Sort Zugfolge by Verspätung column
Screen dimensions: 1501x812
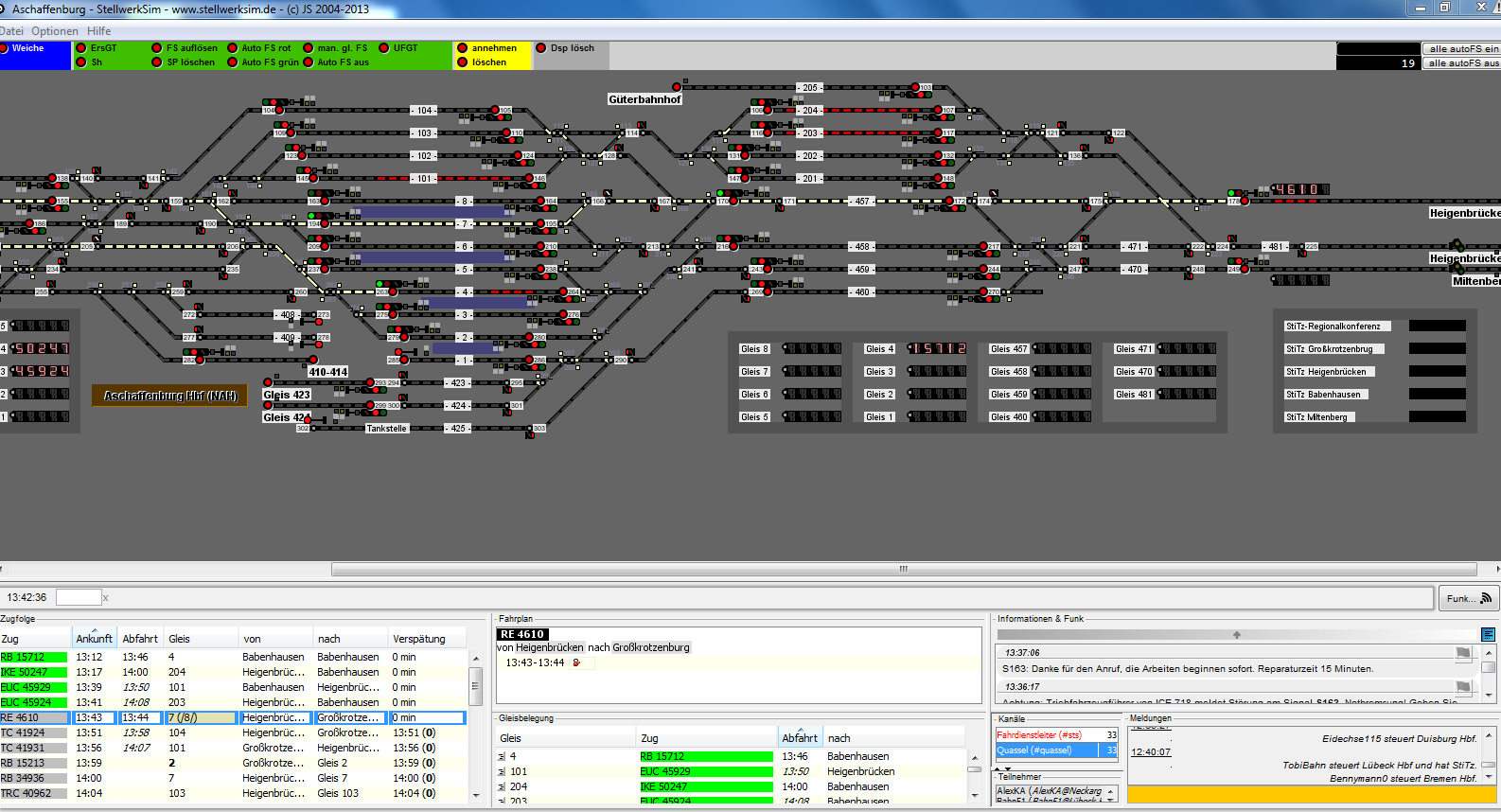pyautogui.click(x=418, y=639)
